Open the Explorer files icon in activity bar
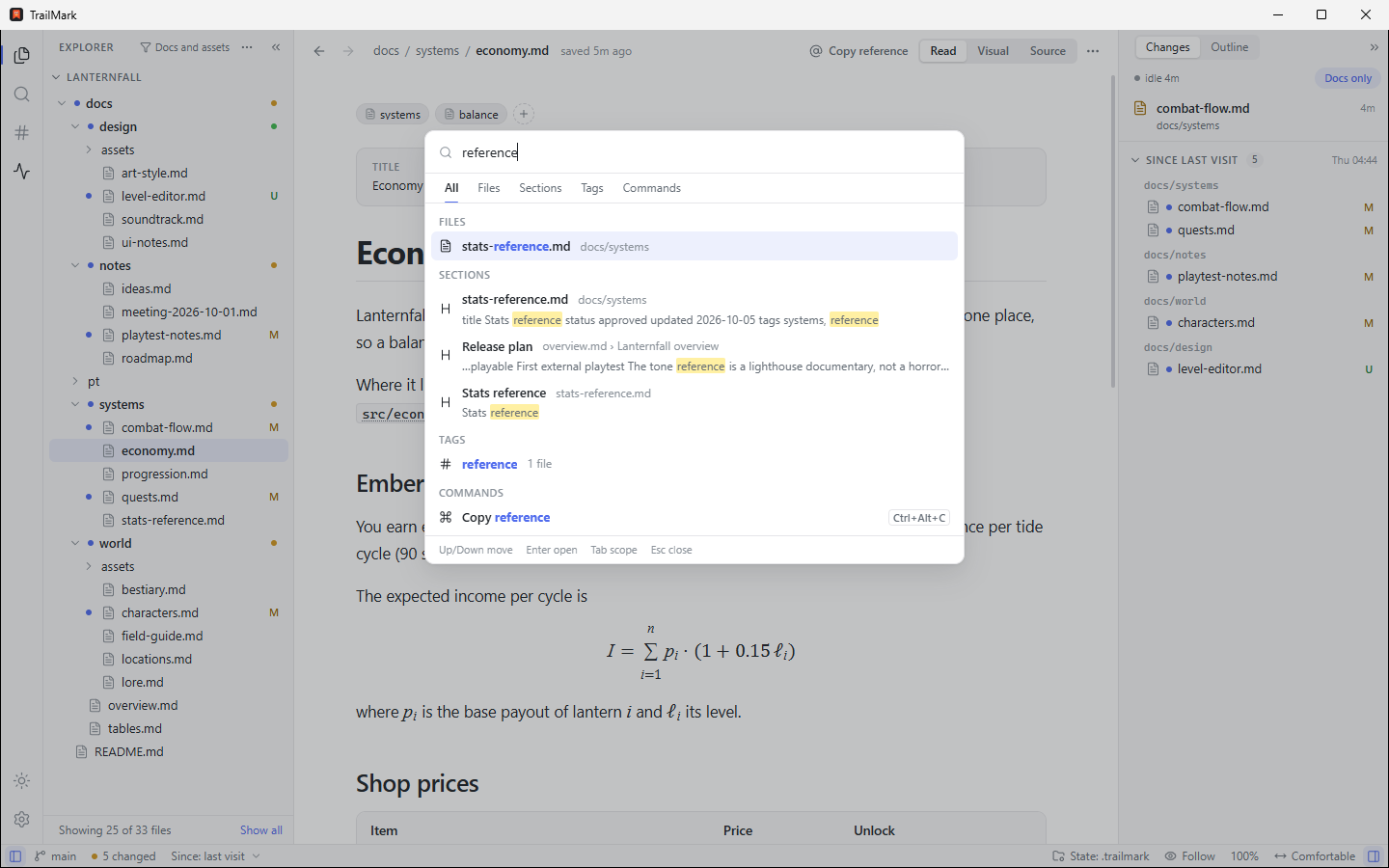Viewport: 1389px width, 868px height. (21, 56)
